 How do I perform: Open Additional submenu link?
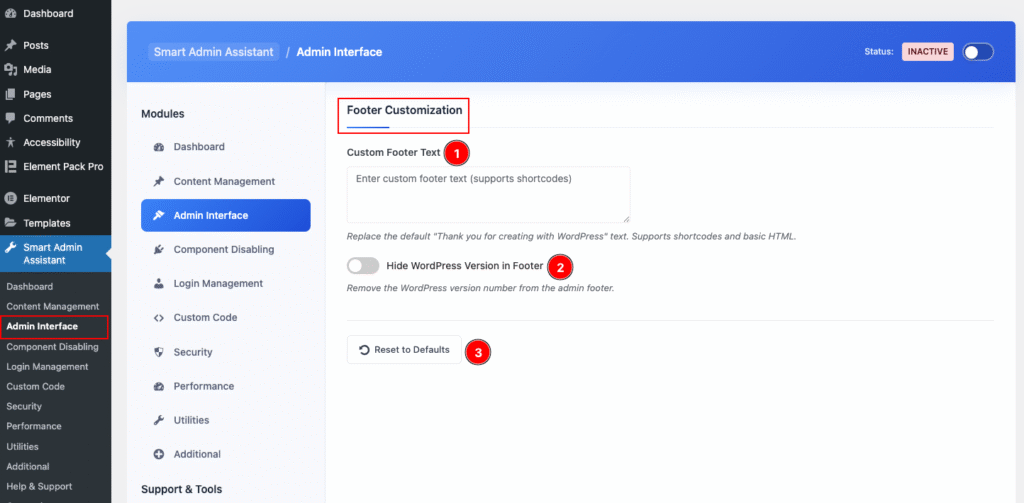tap(27, 466)
